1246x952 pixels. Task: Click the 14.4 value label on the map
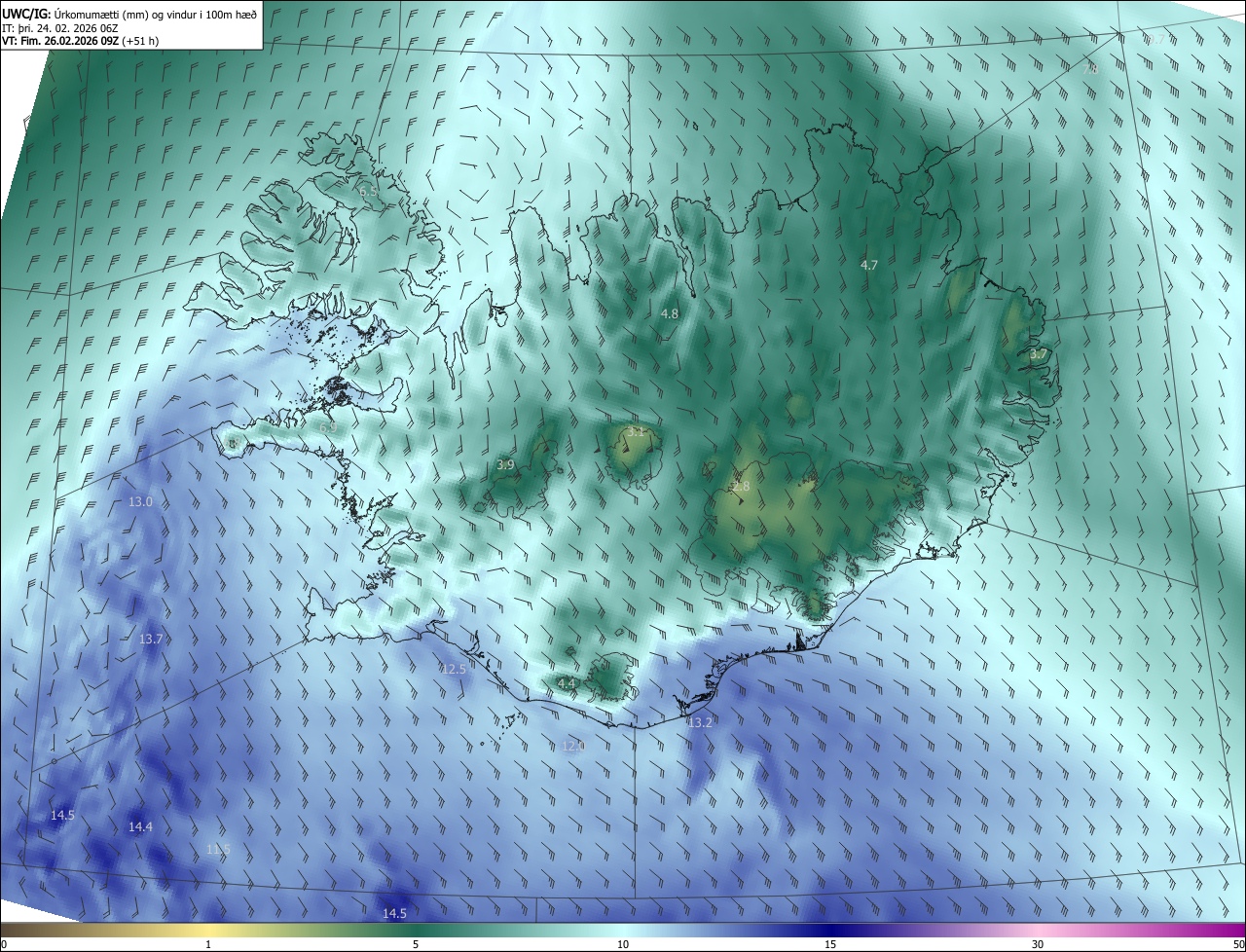(140, 826)
